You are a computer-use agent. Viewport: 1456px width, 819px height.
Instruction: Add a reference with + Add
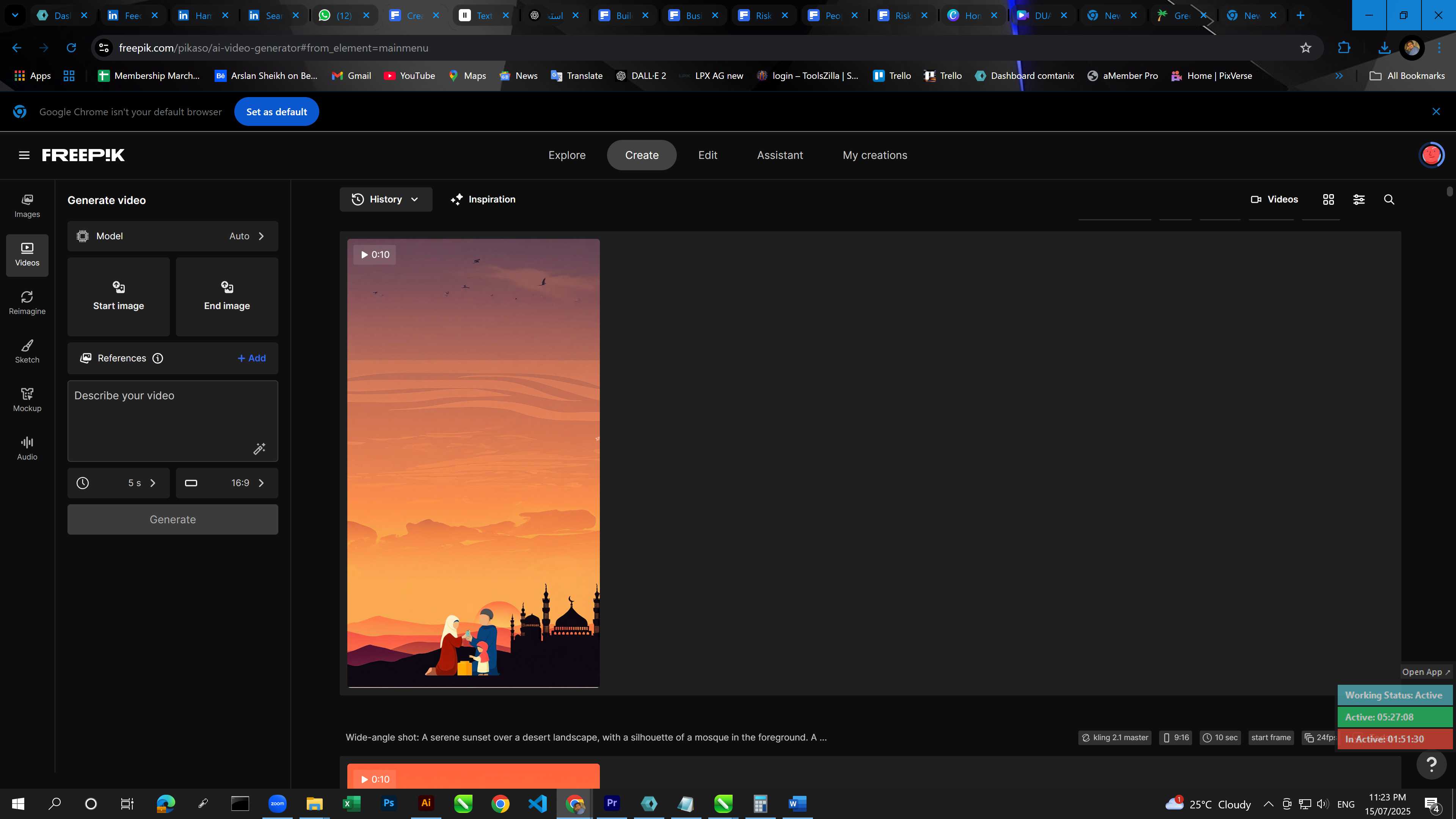tap(251, 358)
